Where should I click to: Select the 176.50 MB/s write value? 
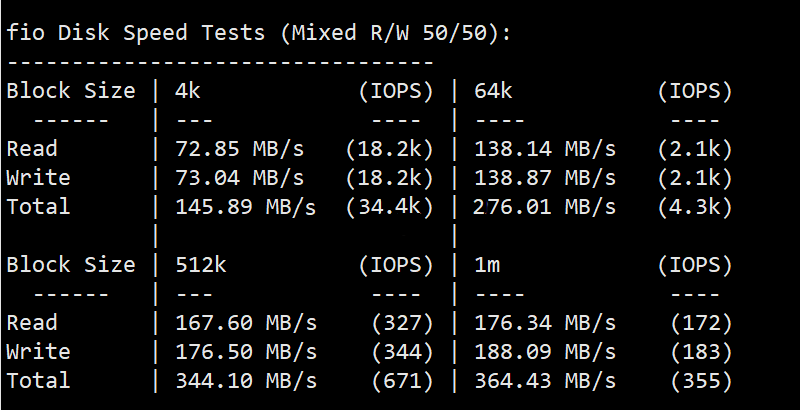[246, 352]
